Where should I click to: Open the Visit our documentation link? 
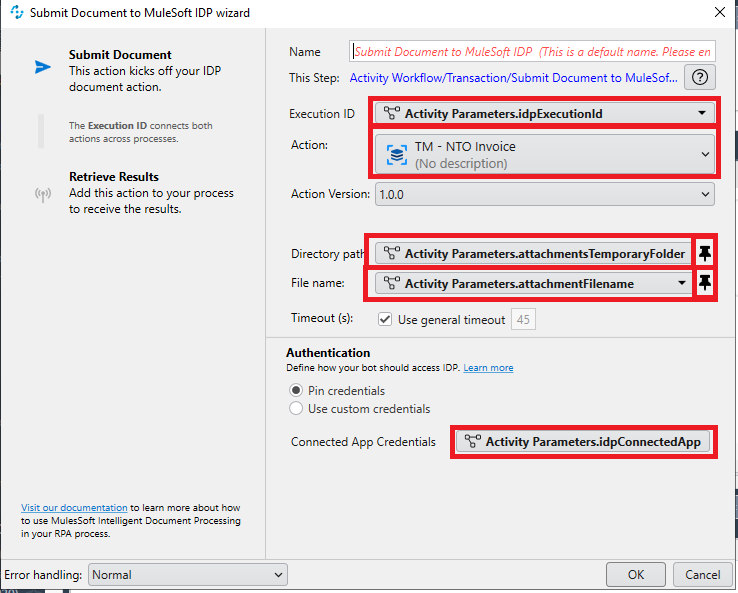(x=74, y=507)
